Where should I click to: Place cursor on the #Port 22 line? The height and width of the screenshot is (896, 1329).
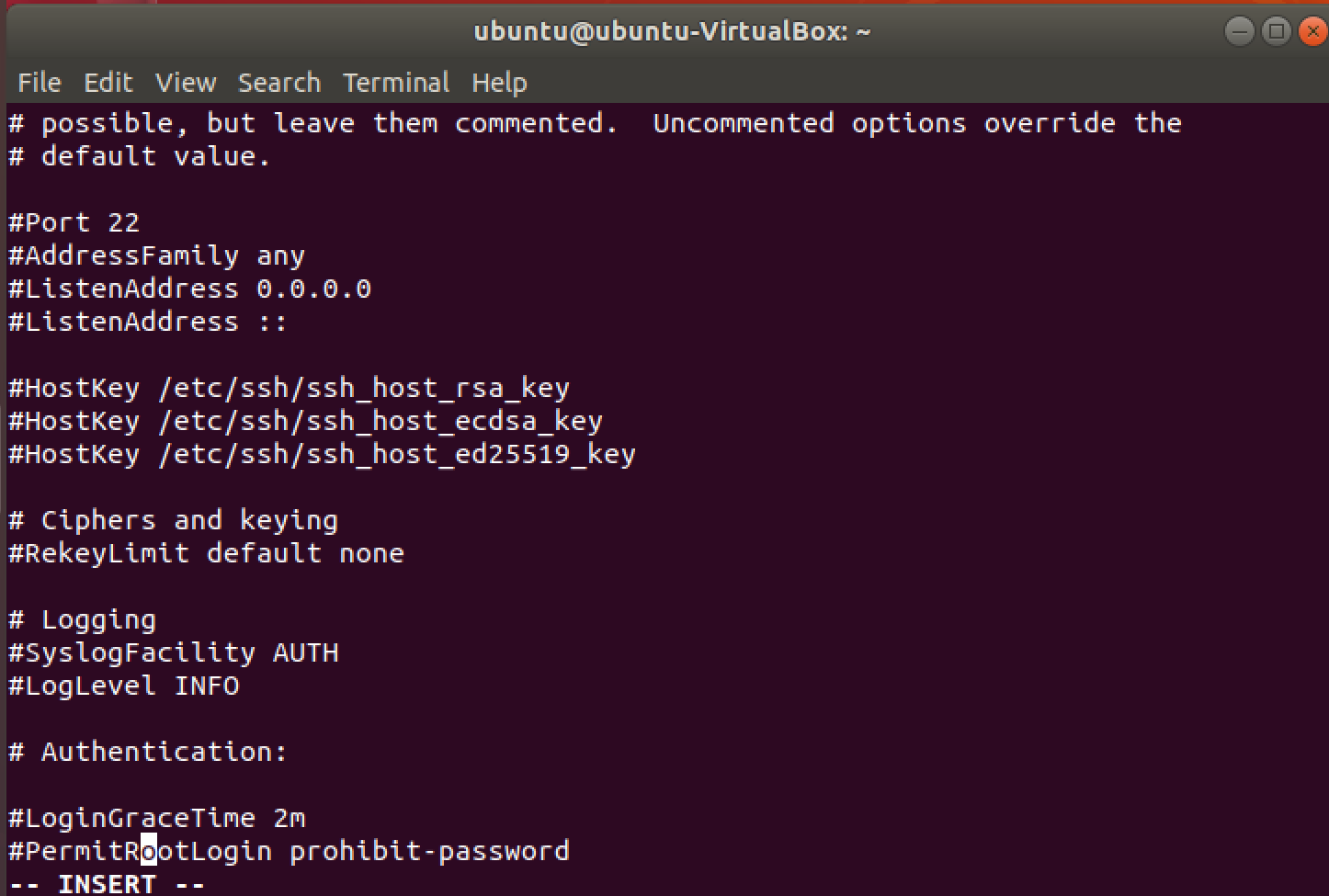tap(74, 223)
